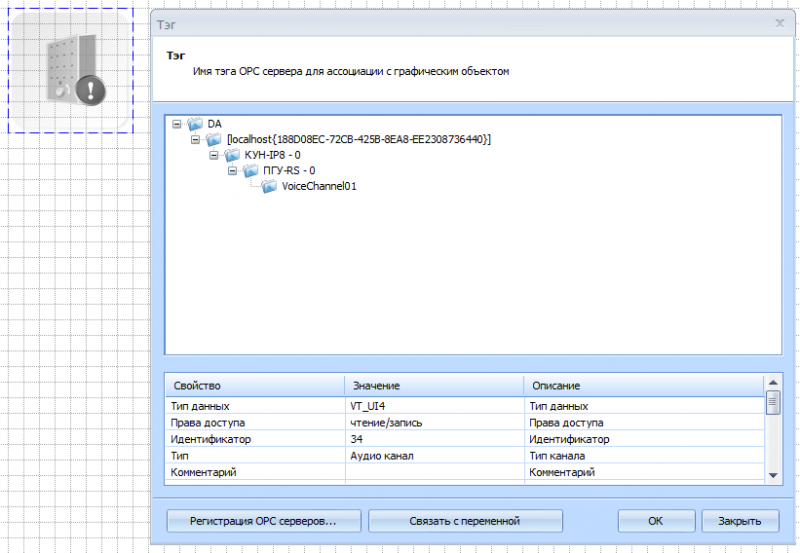Click the VoiceChannel01 tag icon
This screenshot has width=800, height=553.
[269, 186]
